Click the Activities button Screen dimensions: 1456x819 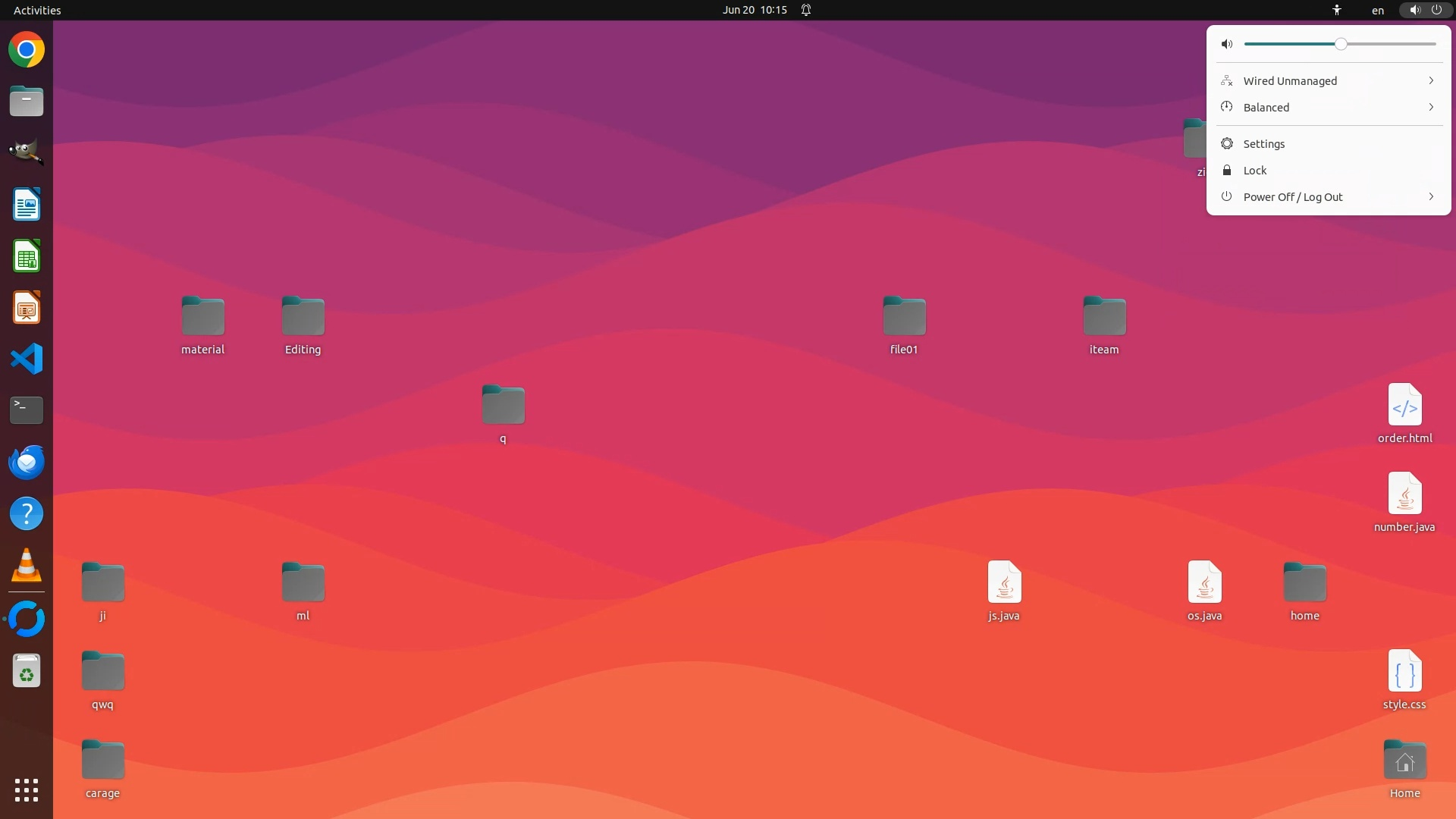point(37,10)
